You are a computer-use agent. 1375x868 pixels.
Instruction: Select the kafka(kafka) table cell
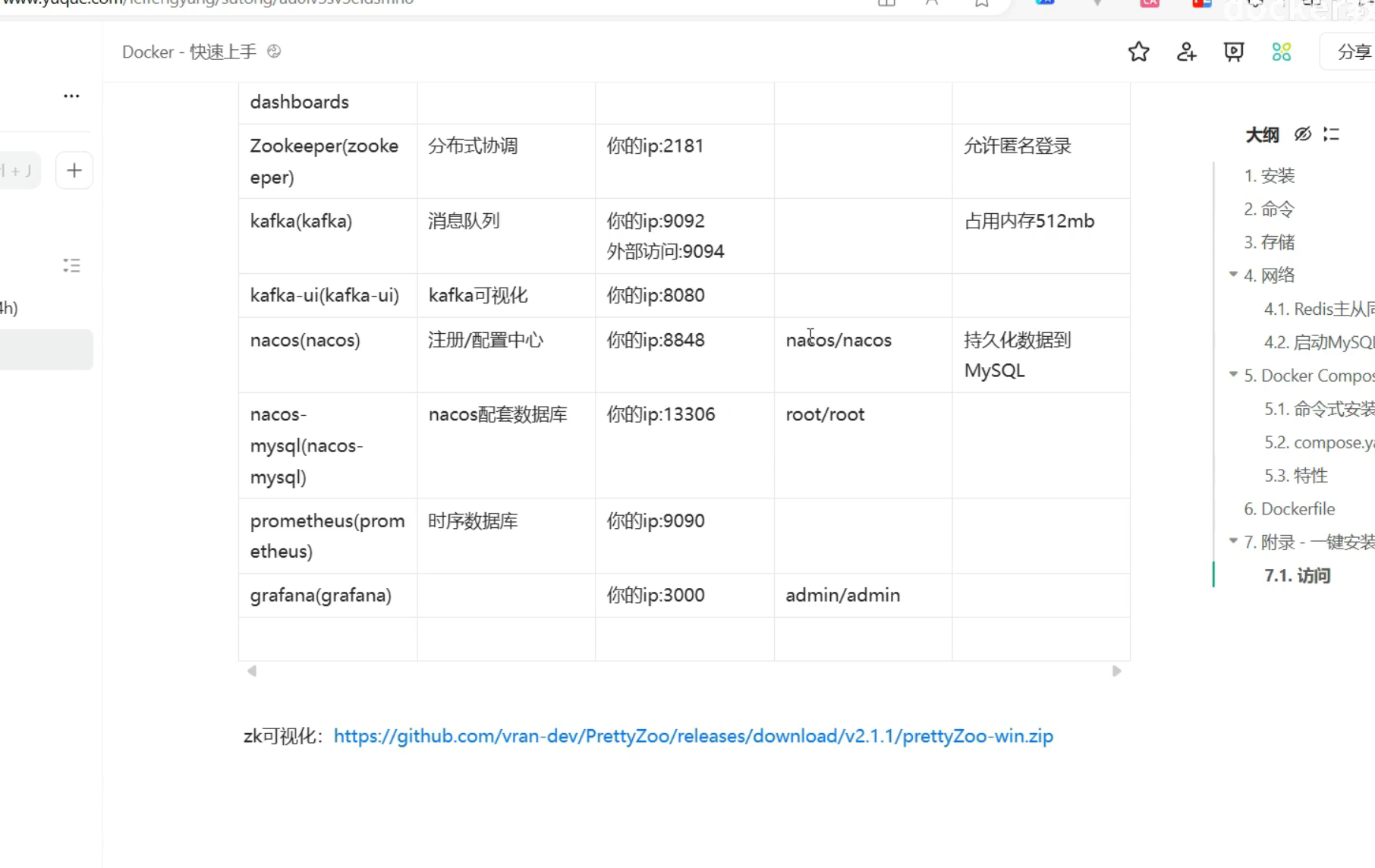tap(328, 236)
